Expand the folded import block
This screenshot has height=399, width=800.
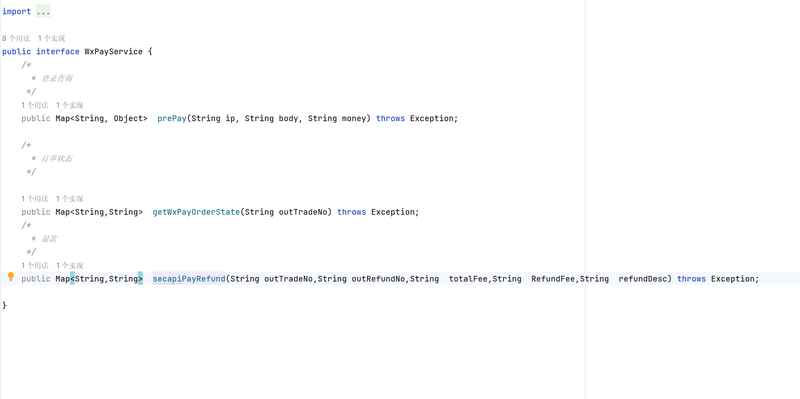pyautogui.click(x=43, y=12)
